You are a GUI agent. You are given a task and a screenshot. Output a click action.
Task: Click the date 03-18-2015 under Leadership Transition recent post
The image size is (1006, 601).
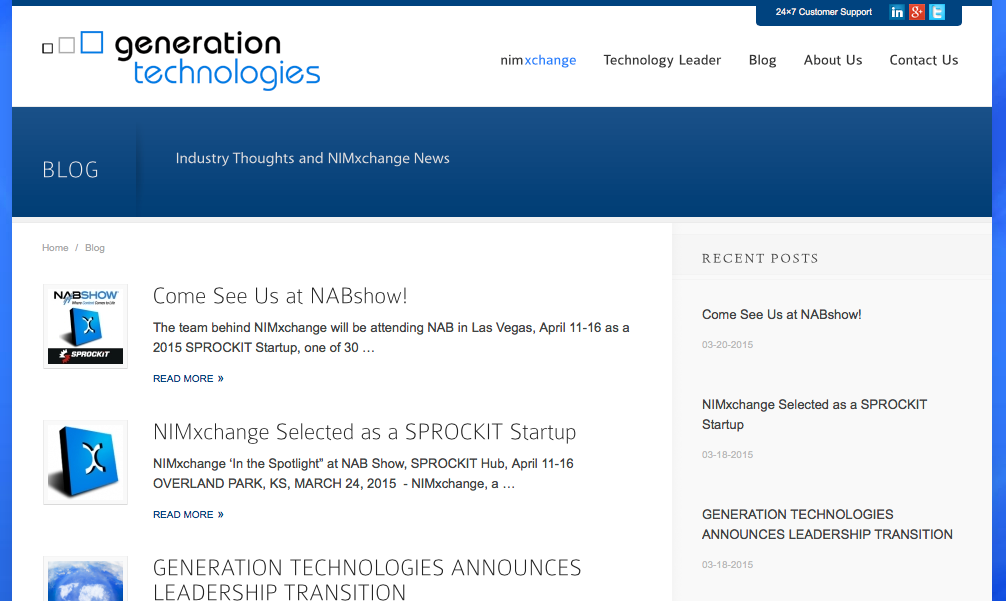(728, 565)
